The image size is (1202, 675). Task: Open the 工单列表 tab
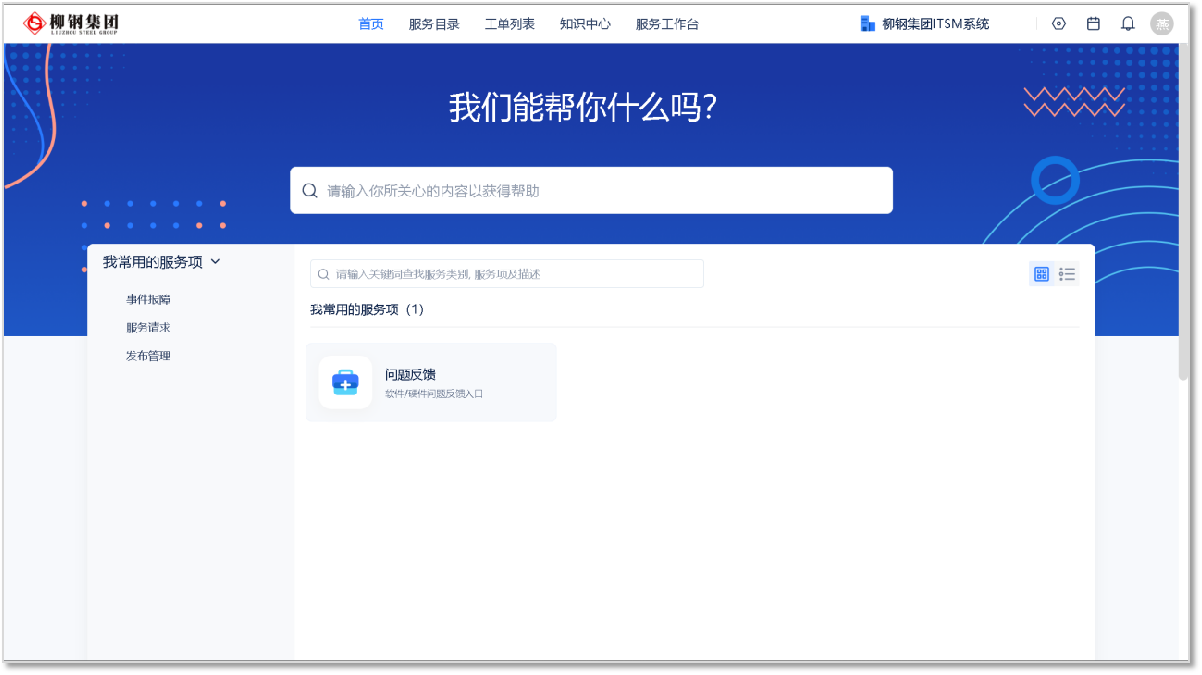[x=510, y=24]
